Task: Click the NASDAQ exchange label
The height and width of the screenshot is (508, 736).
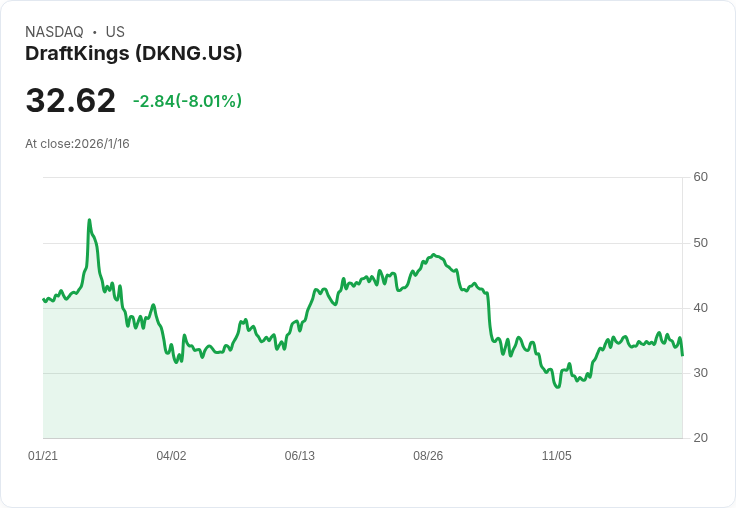Action: point(54,32)
